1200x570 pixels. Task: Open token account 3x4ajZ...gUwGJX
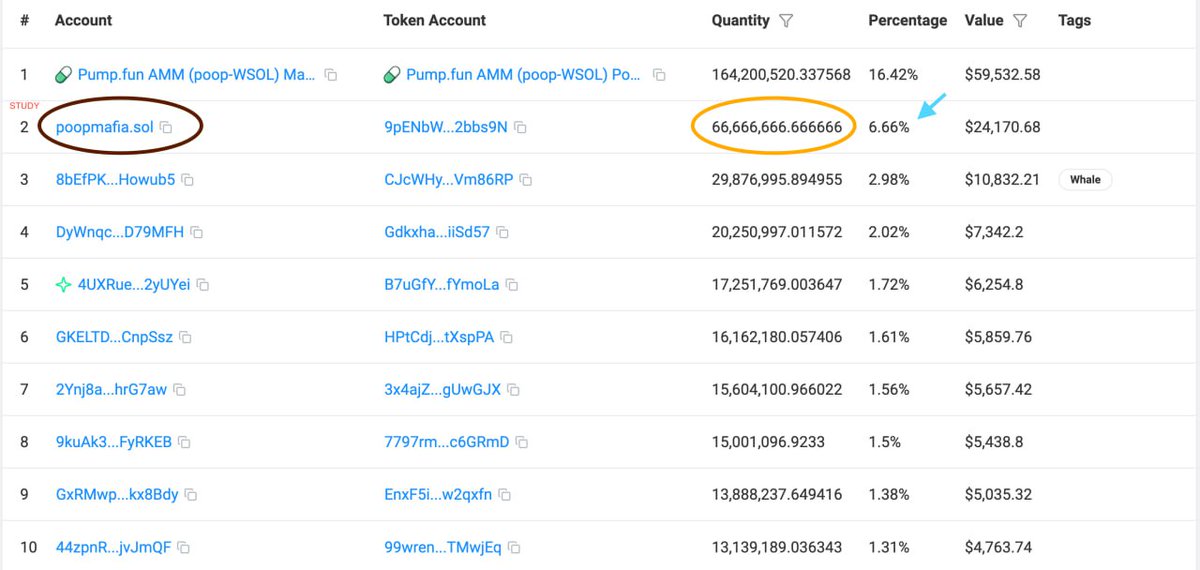(443, 389)
